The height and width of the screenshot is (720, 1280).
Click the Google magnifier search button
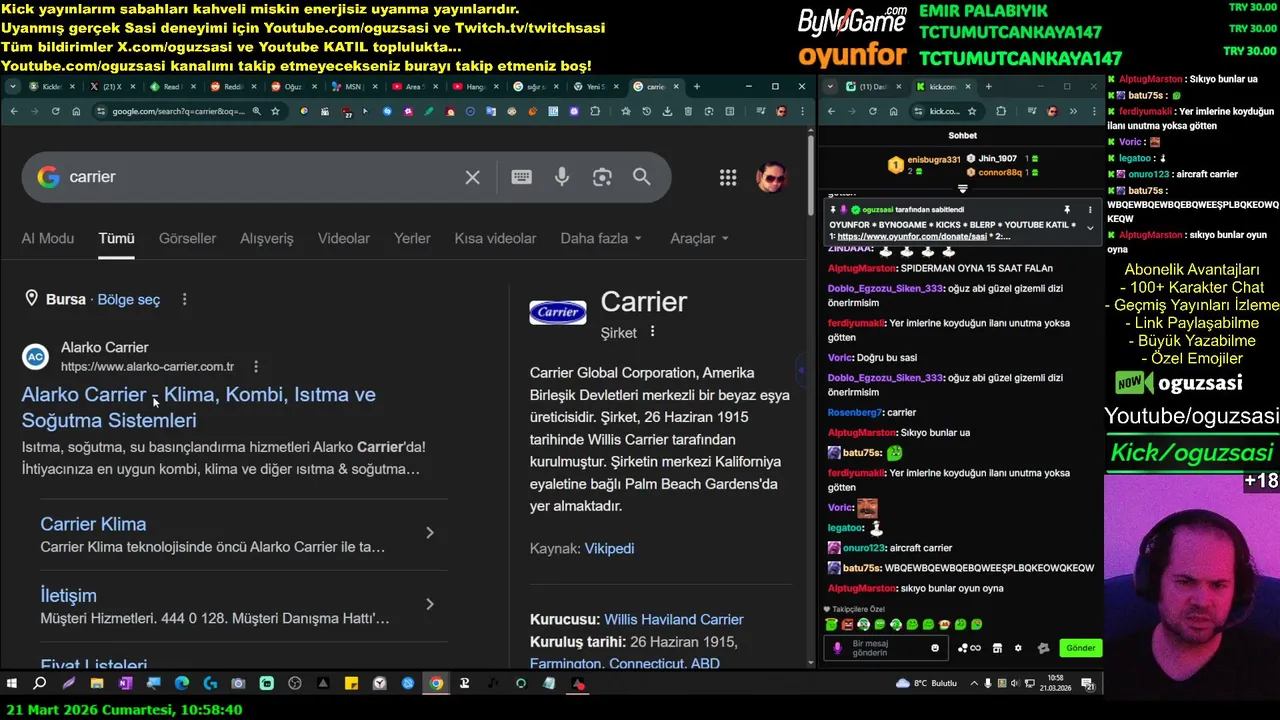click(x=641, y=177)
